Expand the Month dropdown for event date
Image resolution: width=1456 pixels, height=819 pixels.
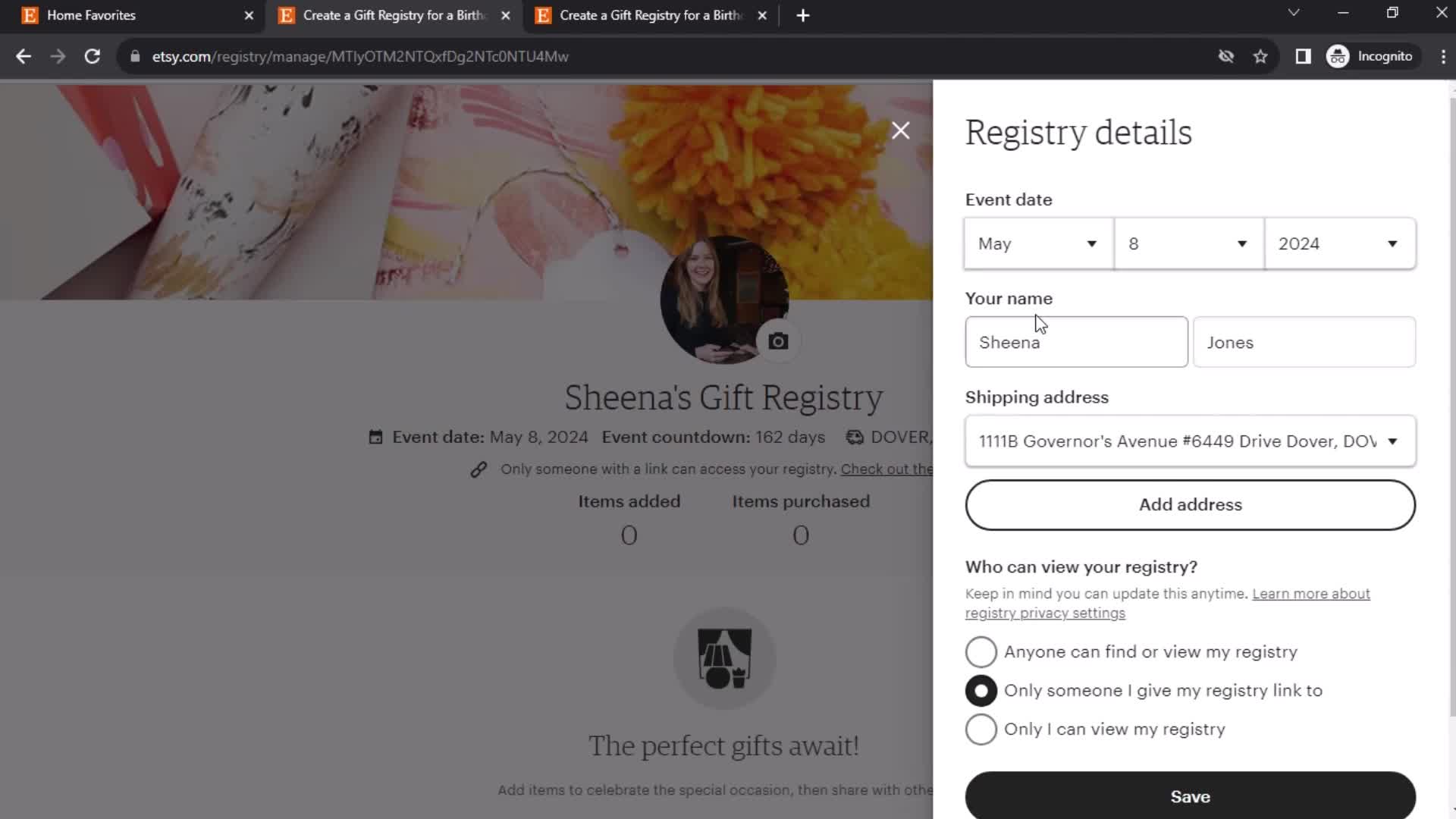(1037, 243)
